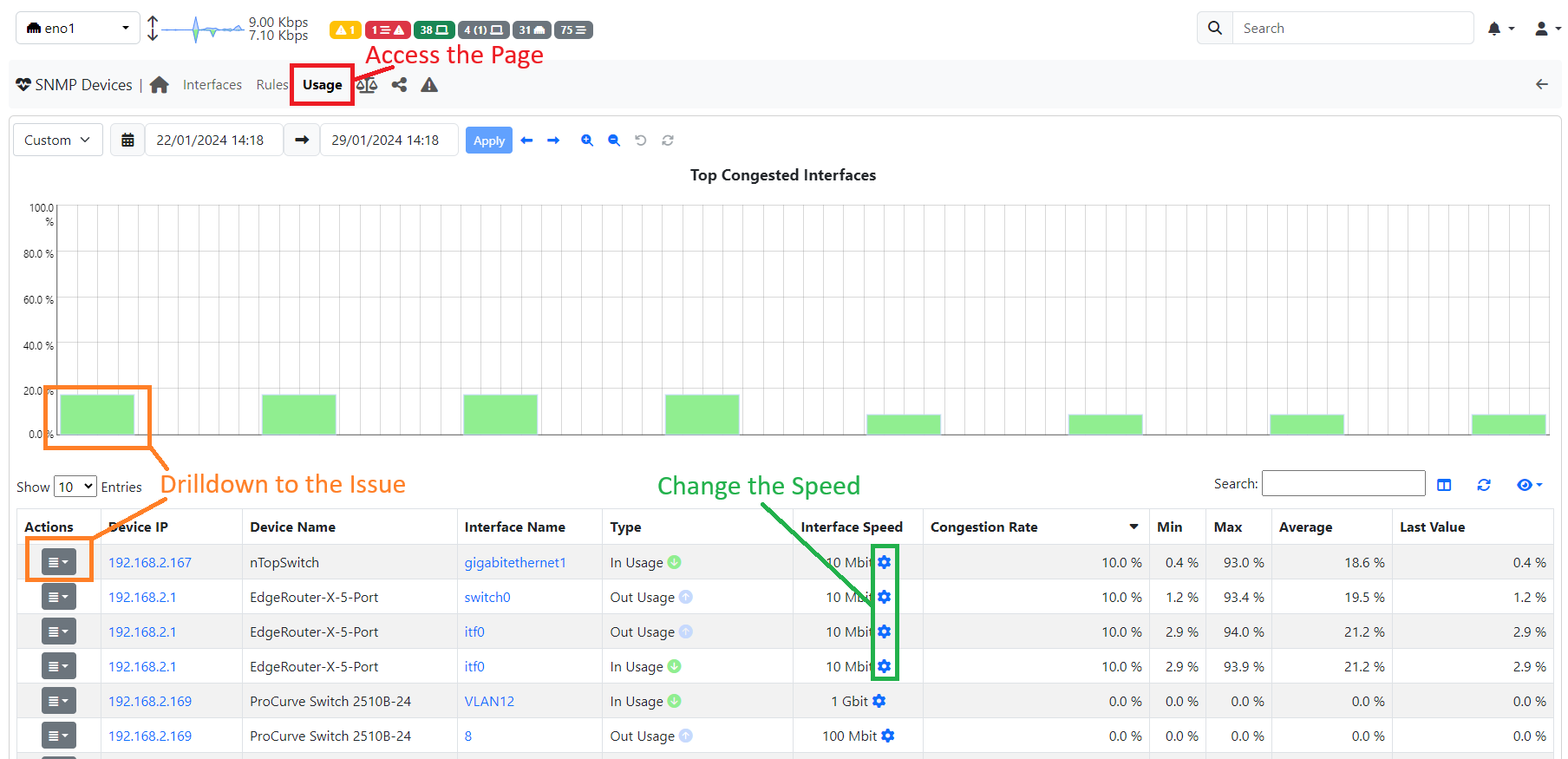
Task: Go back using the left arrow icon
Action: (1541, 84)
